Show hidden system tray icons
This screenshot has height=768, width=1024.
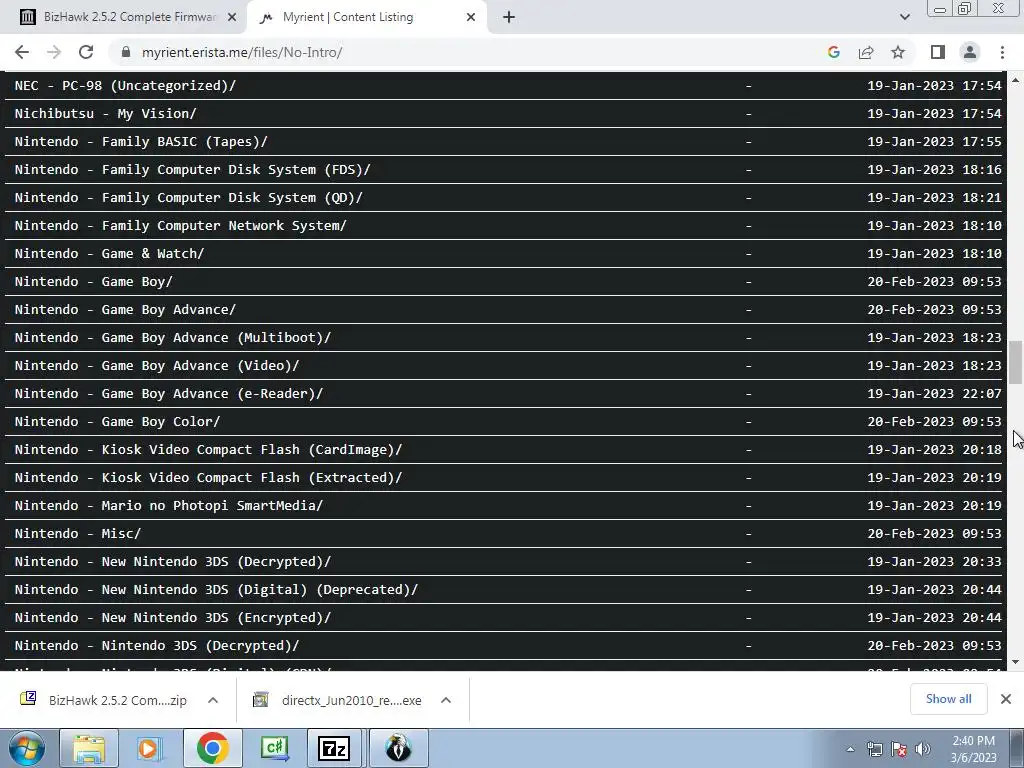(x=850, y=749)
